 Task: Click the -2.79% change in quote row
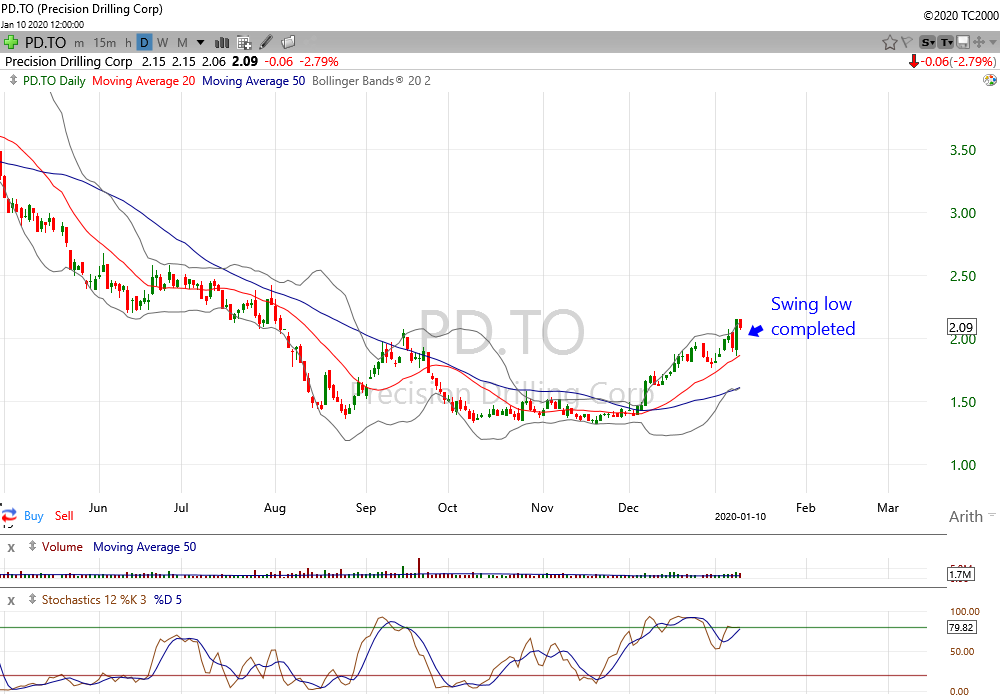point(320,62)
